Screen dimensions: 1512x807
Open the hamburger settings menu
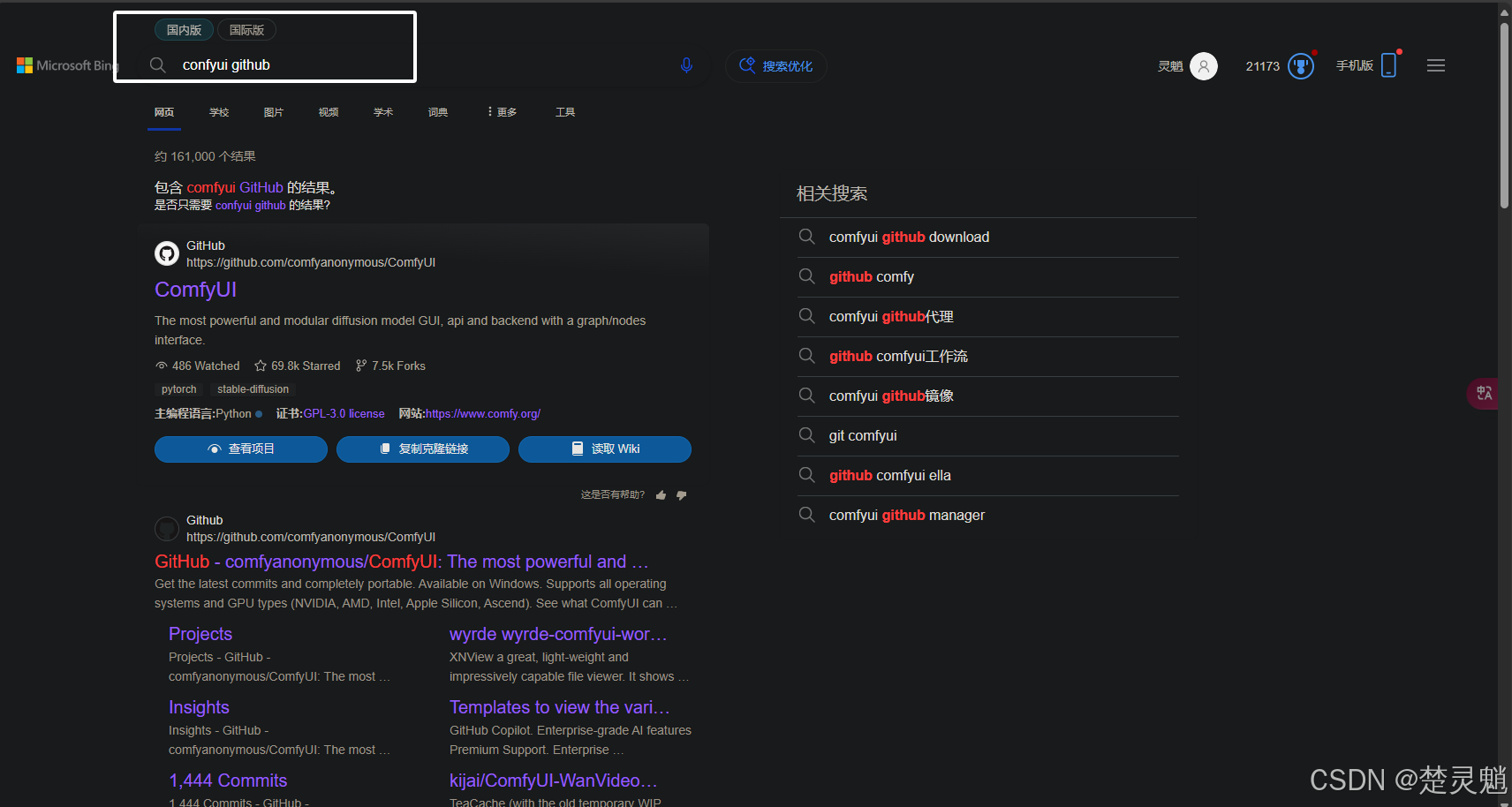coord(1436,65)
